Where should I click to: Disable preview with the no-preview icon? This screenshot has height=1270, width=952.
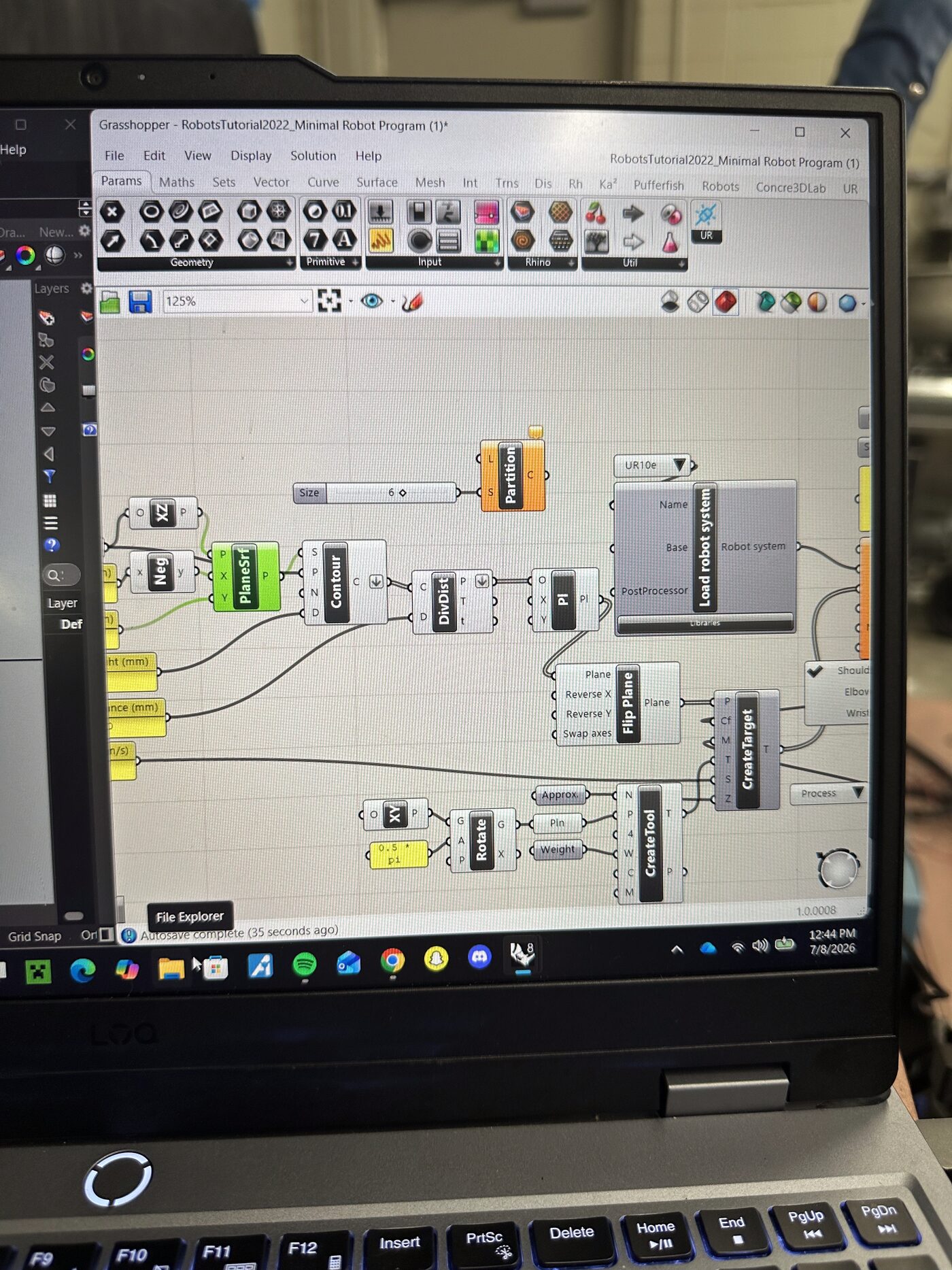(x=670, y=301)
